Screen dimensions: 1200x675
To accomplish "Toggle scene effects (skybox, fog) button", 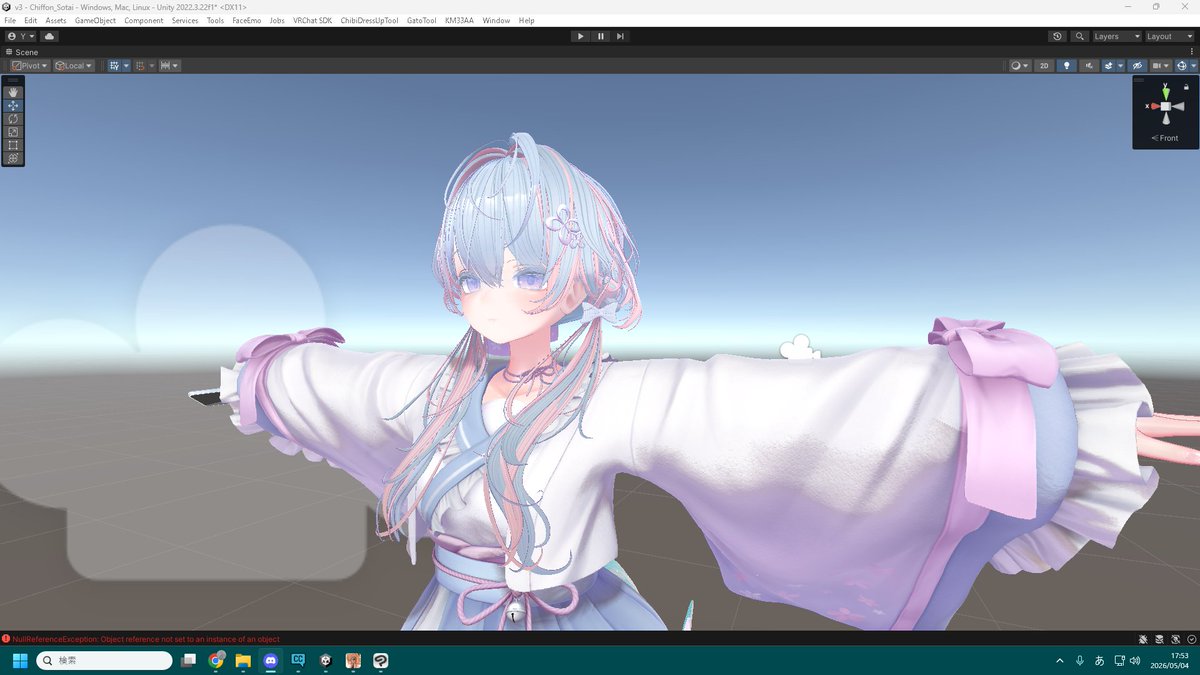I will point(1109,65).
